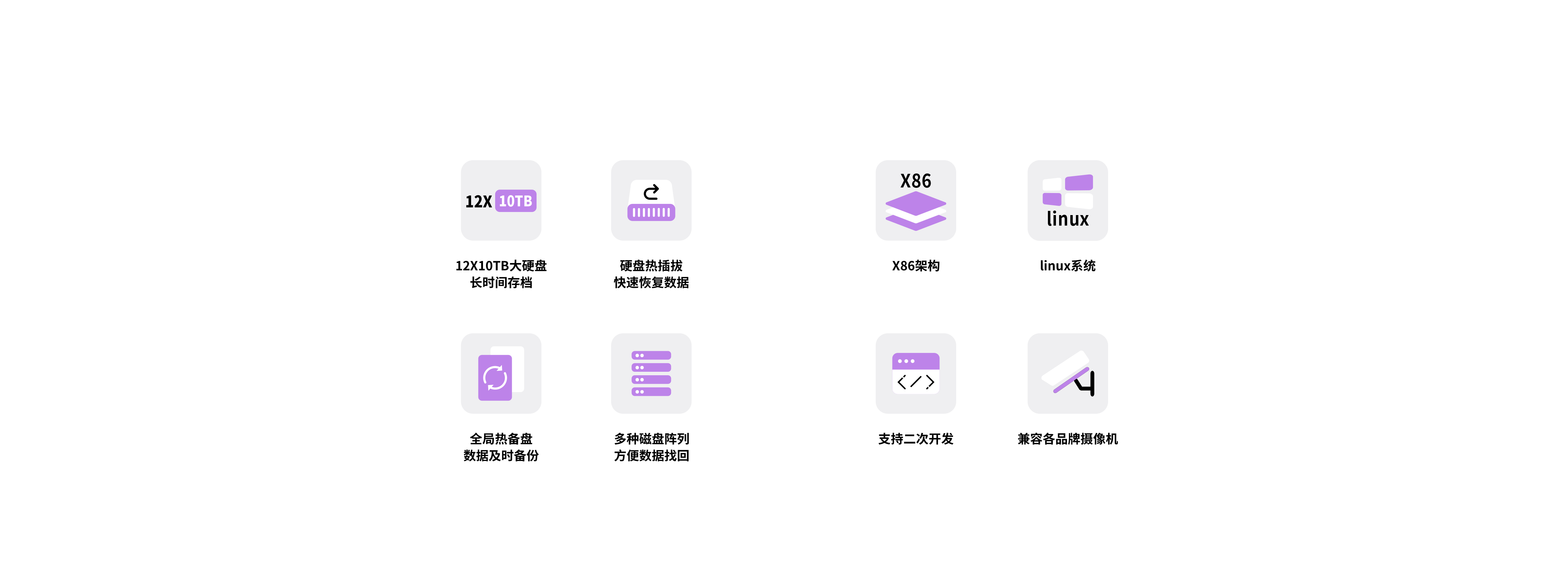This screenshot has width=1568, height=583.
Task: Click the caption "多种磁盘阵列"
Action: 651,439
